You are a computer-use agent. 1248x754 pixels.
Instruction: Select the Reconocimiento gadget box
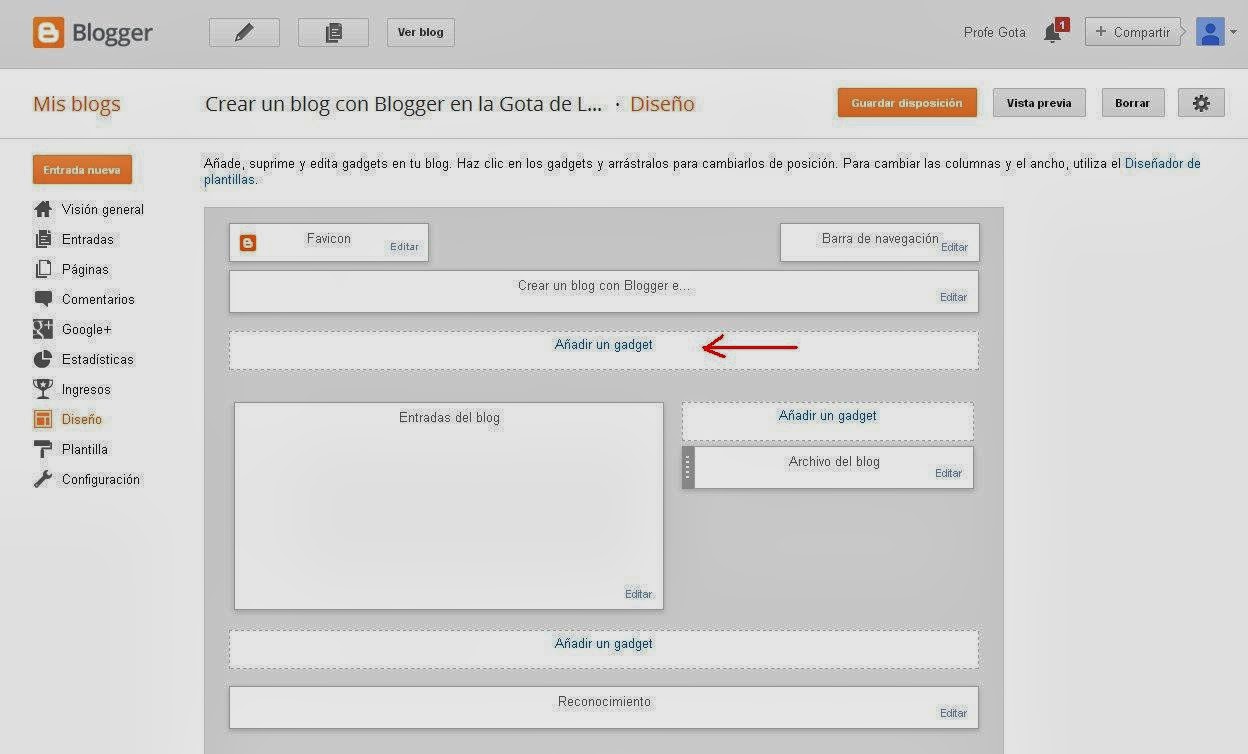[604, 707]
